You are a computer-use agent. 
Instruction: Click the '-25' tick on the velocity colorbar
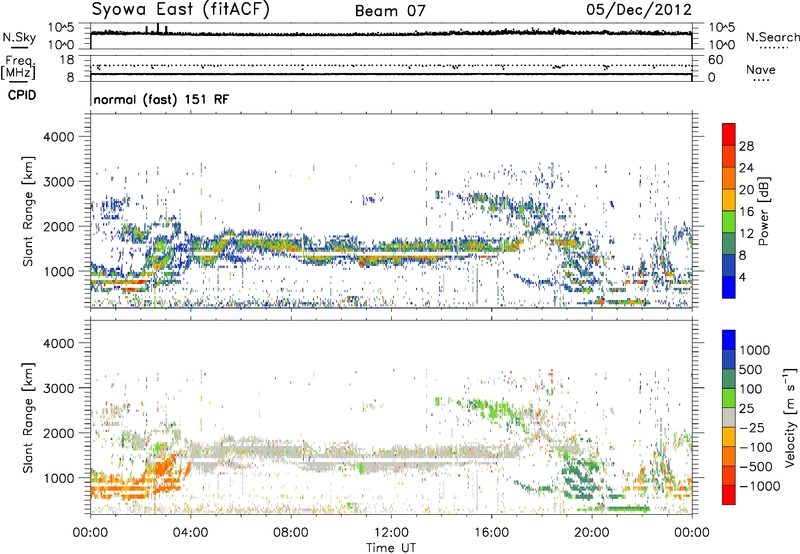coord(752,428)
